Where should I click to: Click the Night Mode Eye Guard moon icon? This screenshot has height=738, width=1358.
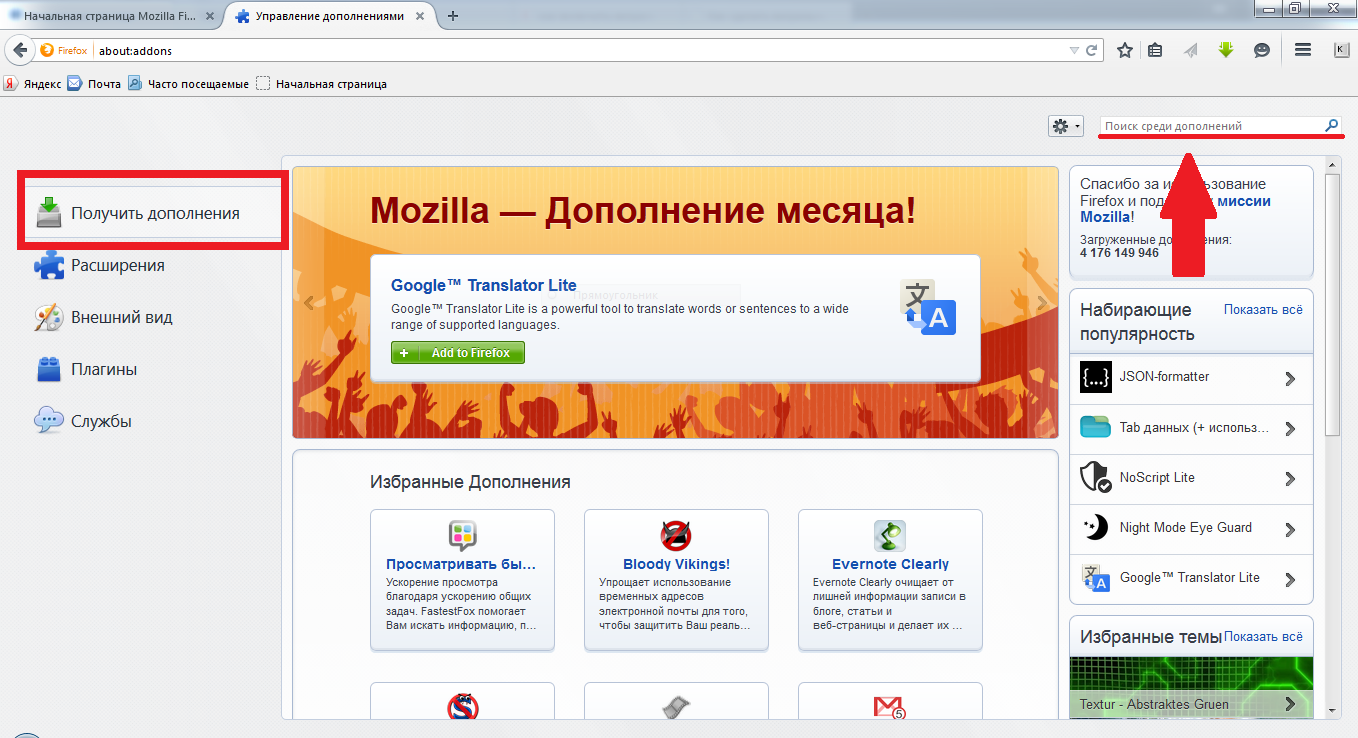(1096, 527)
